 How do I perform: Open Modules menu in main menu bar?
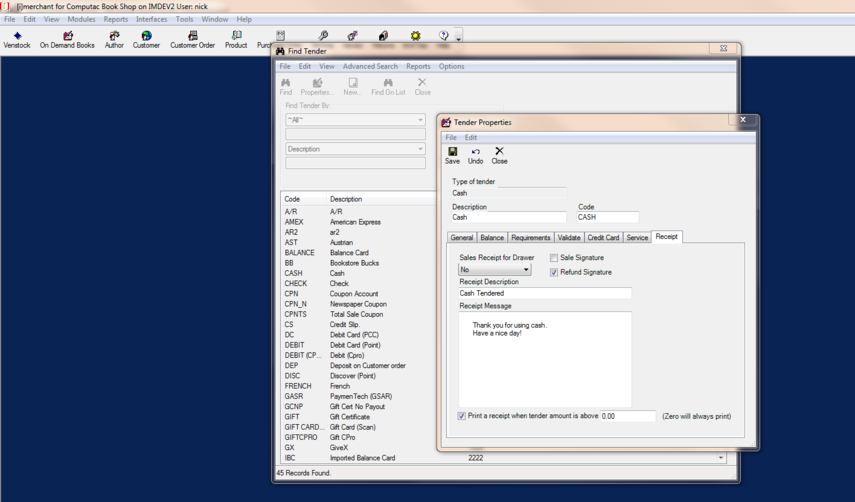81,19
